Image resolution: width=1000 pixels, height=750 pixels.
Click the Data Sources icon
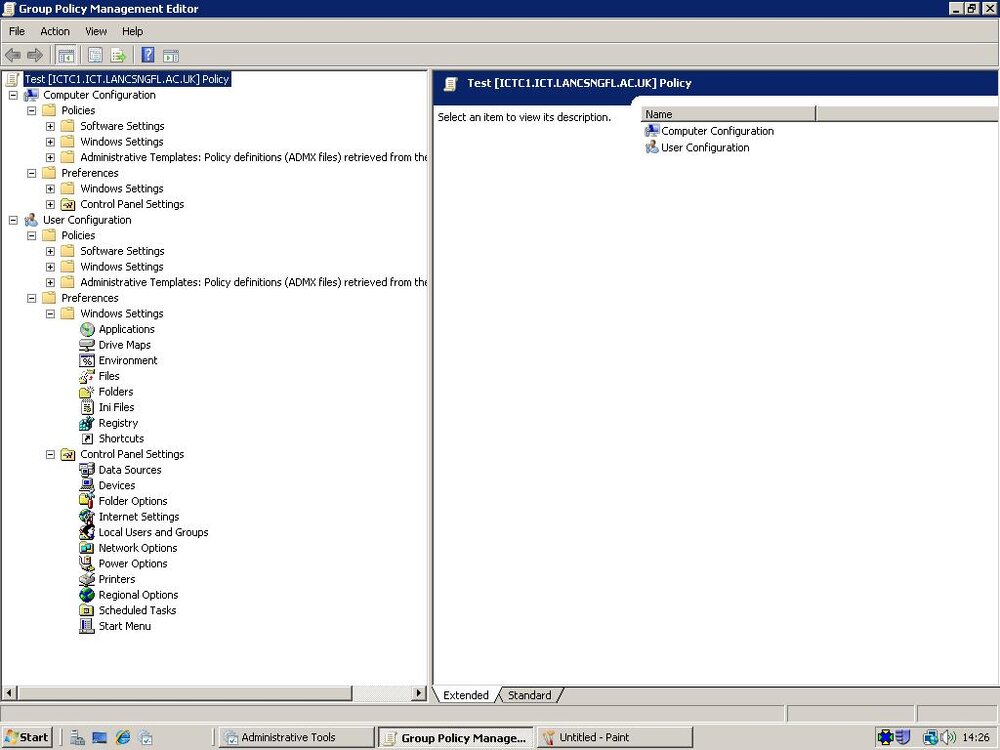(87, 470)
